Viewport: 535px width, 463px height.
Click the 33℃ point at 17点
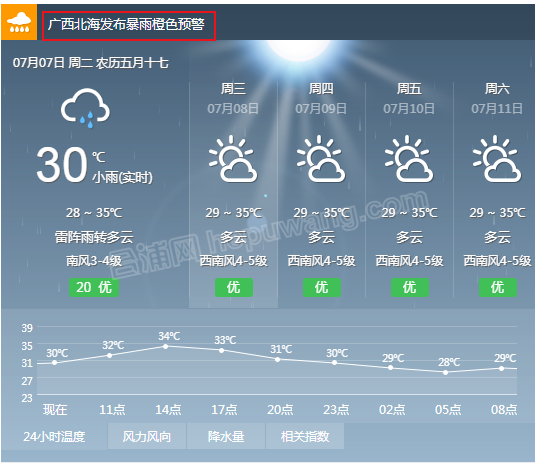pos(221,350)
